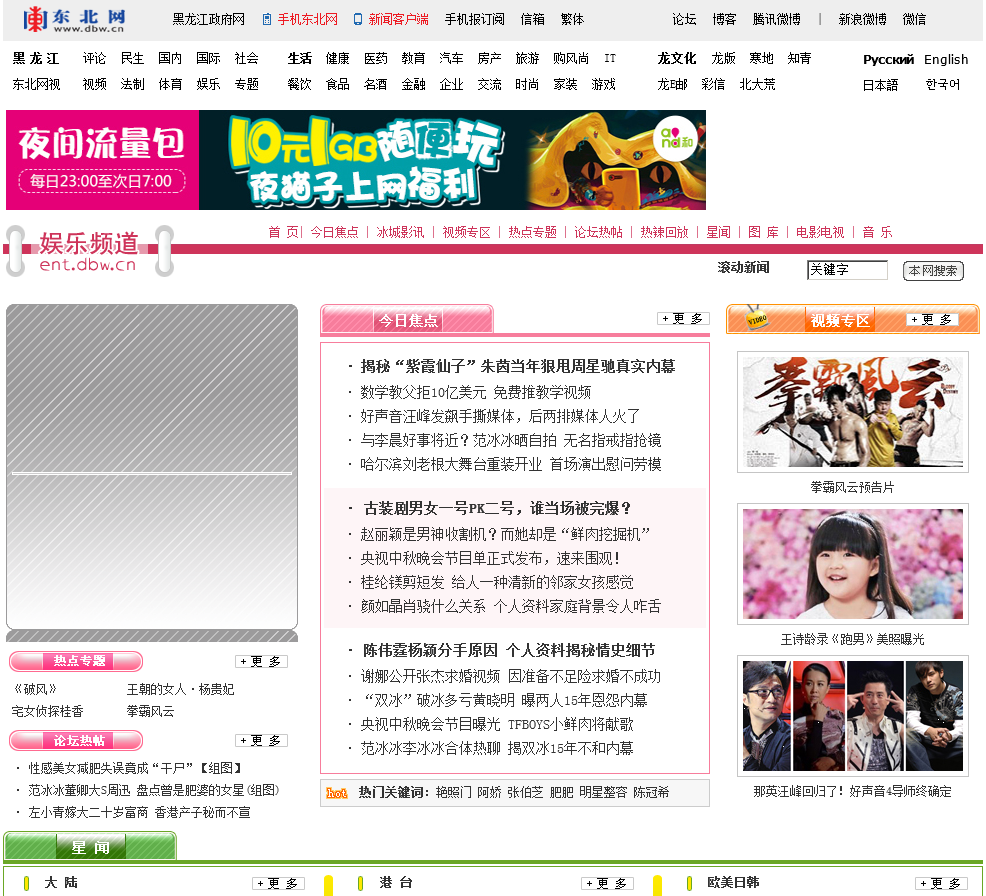Open 今日焦点 in channel nav bar
This screenshot has width=986, height=896.
[335, 232]
